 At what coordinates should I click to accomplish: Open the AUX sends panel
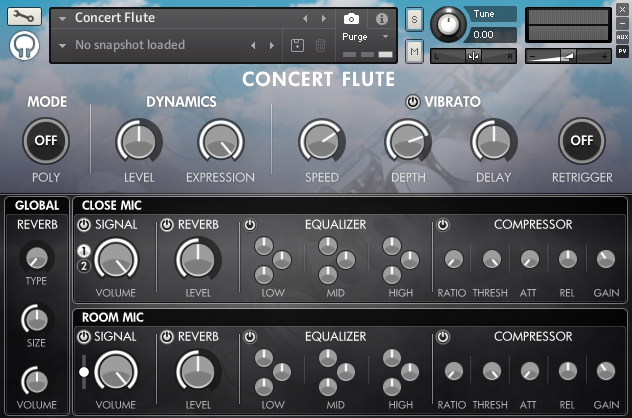[622, 37]
